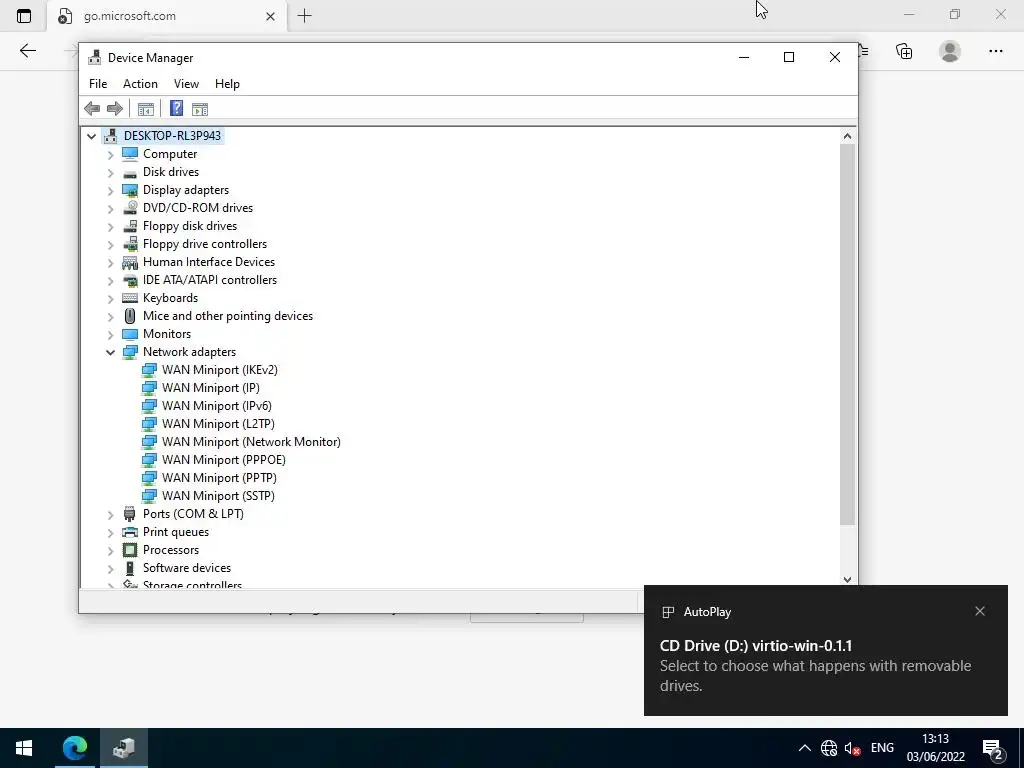Click the Edge profile avatar

point(950,51)
